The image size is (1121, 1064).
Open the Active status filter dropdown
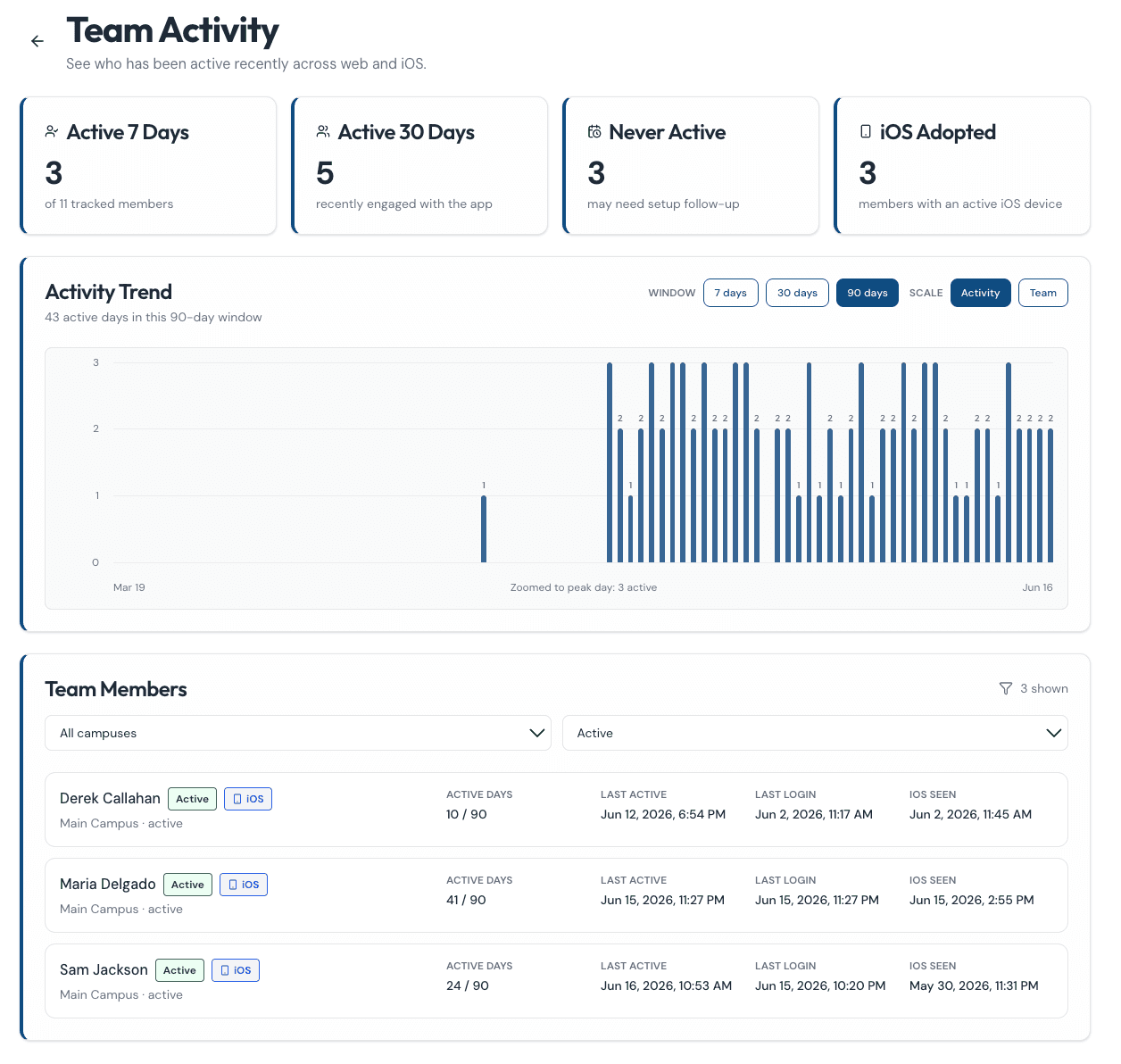[x=815, y=733]
